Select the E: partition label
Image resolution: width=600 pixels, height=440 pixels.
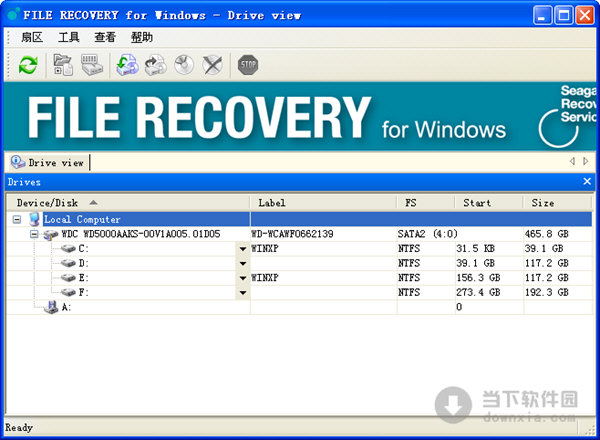pos(83,278)
